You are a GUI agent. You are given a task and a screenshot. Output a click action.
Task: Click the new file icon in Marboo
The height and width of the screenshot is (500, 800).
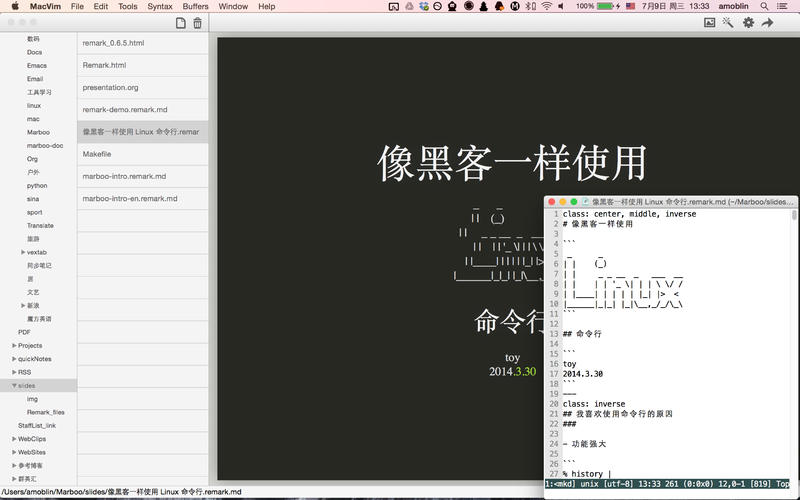[x=181, y=23]
